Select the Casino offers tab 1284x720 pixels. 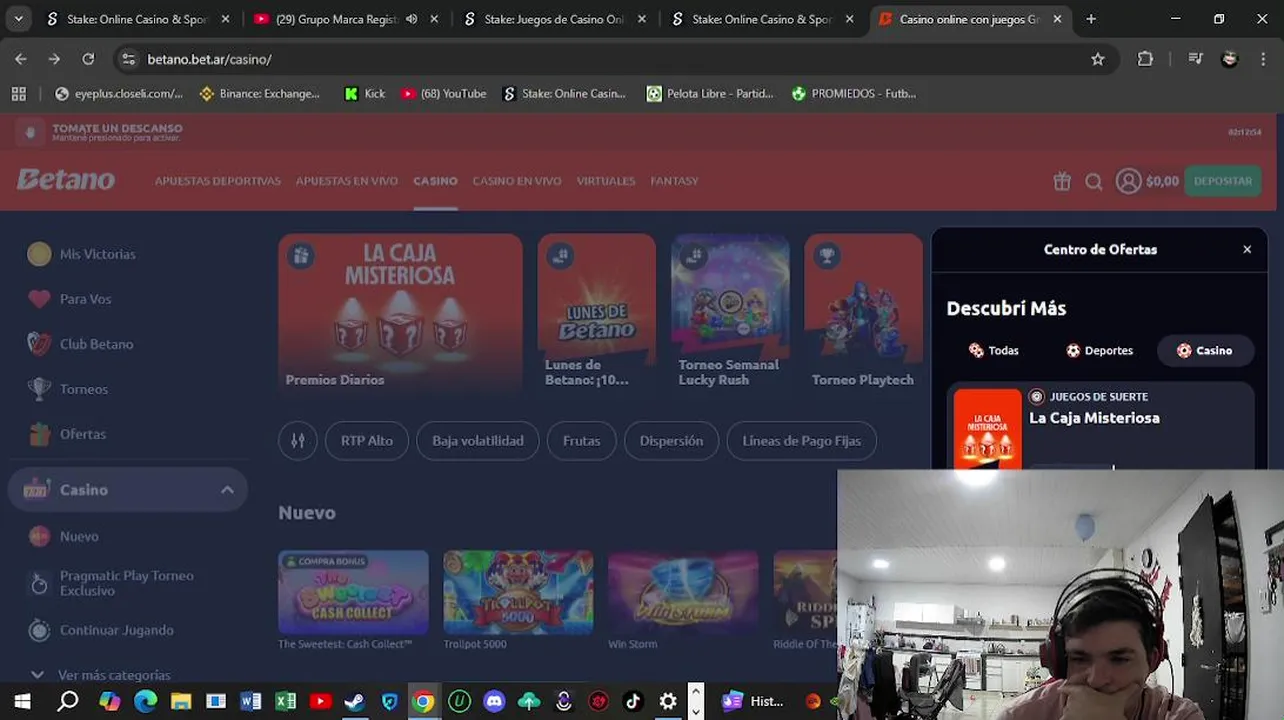(1204, 350)
